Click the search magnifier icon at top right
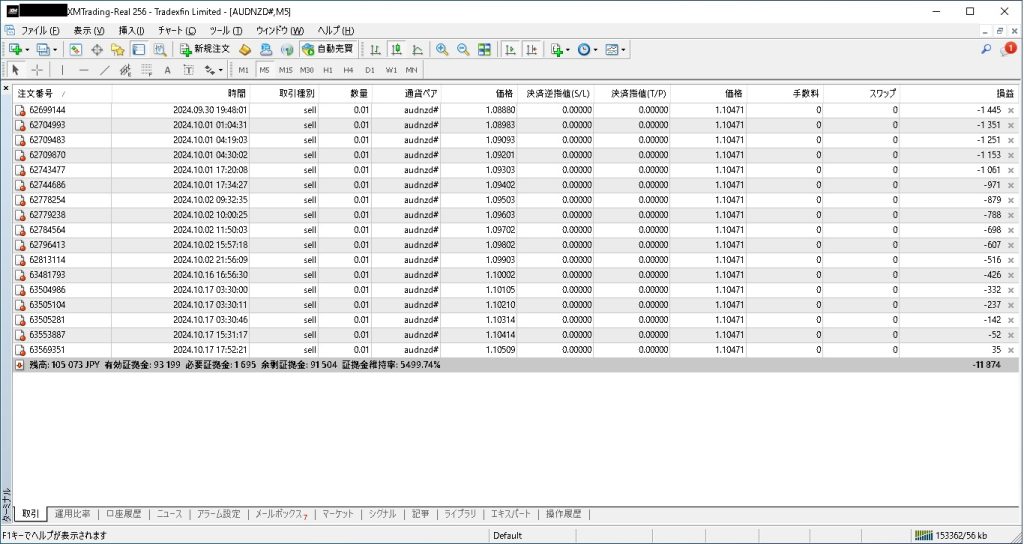The image size is (1024, 544). coord(986,49)
